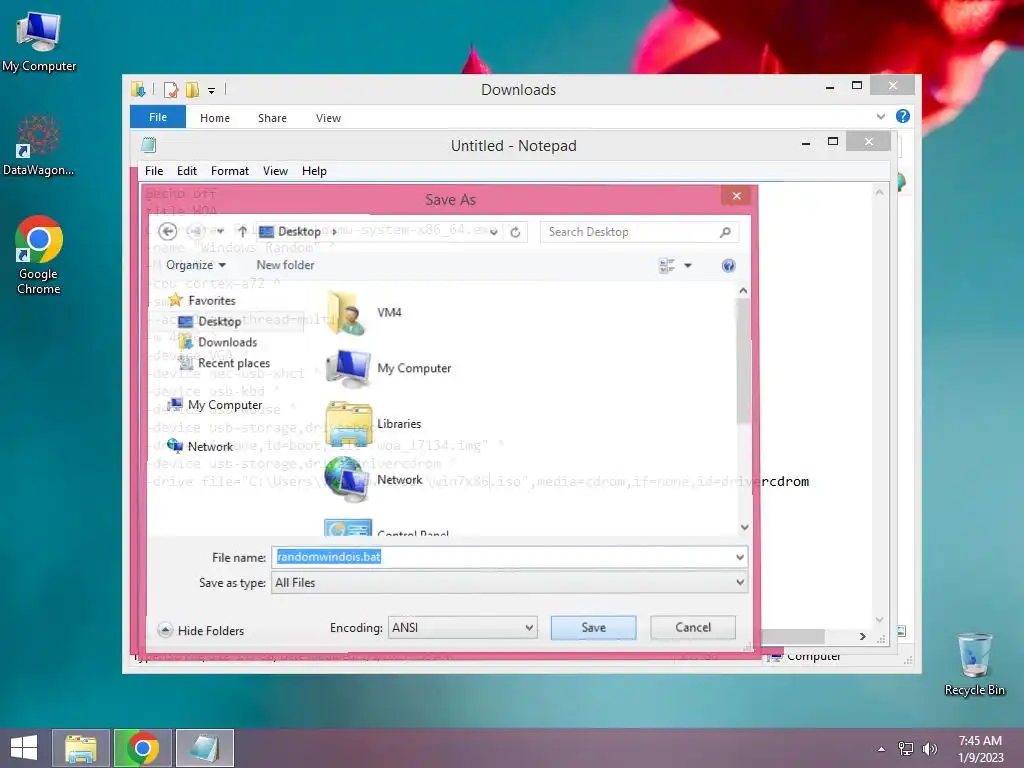
Task: Click Notepad title bar app icon
Action: 149,145
